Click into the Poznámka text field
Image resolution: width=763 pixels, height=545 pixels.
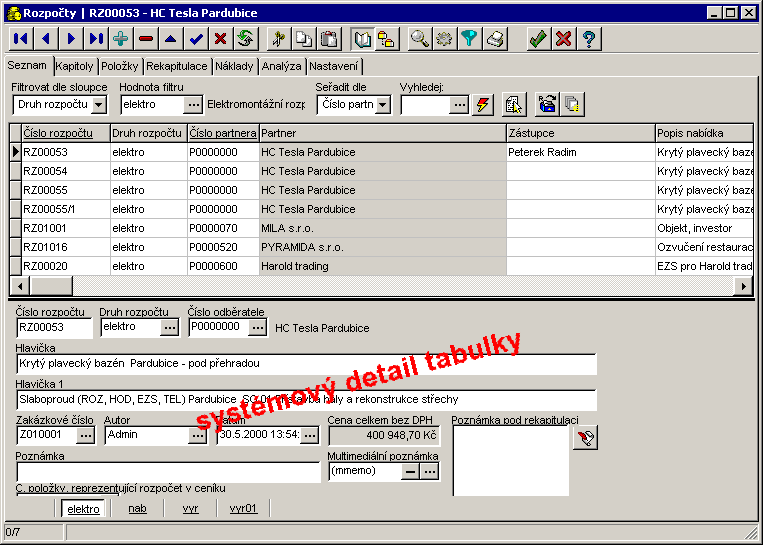pos(168,471)
